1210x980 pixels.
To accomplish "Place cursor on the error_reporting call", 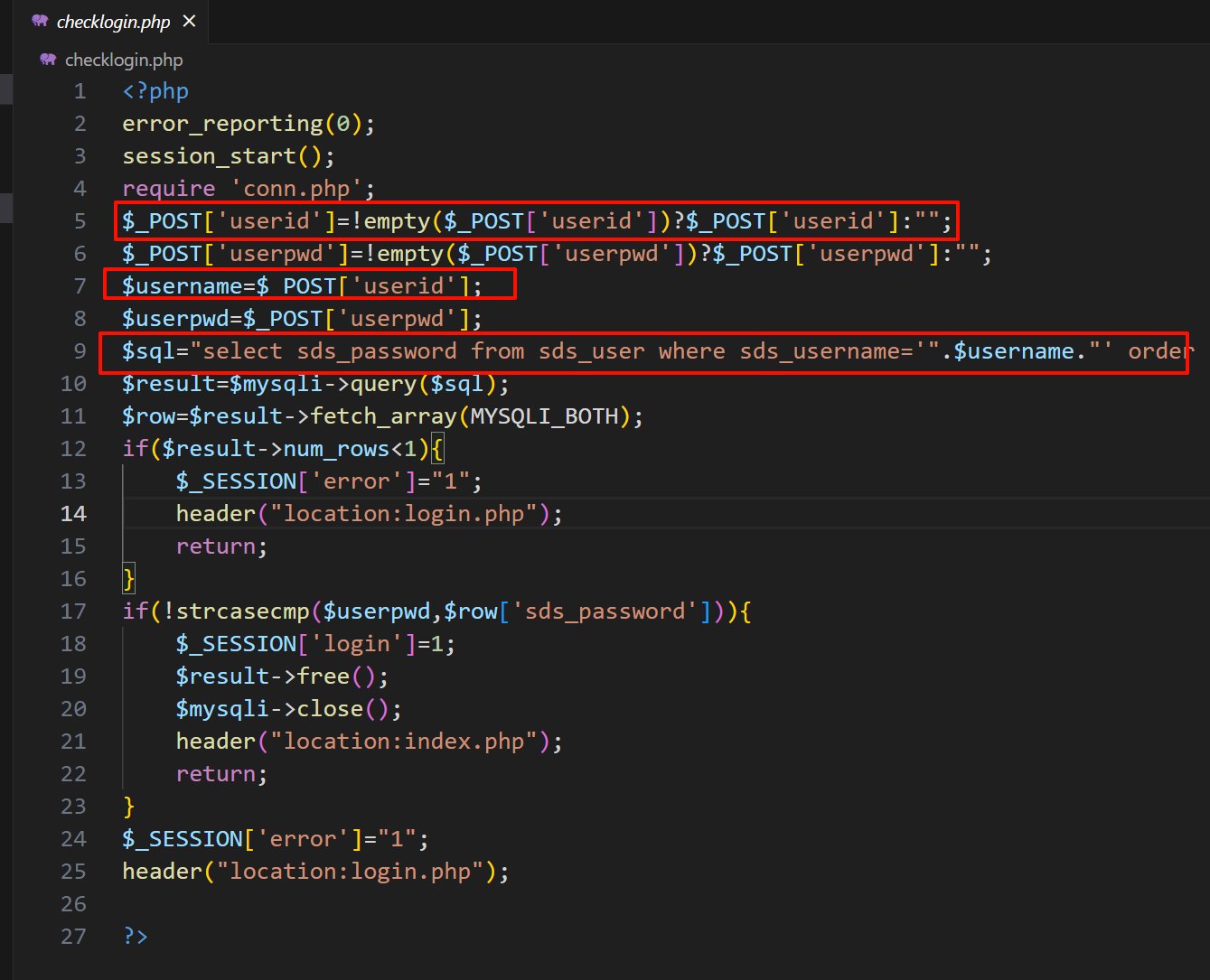I will click(222, 124).
